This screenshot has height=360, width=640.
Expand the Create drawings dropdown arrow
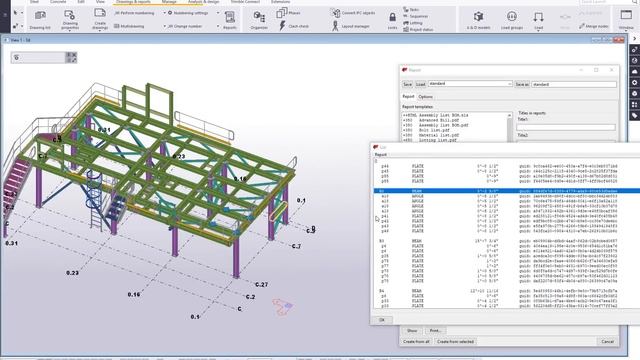(100, 31)
